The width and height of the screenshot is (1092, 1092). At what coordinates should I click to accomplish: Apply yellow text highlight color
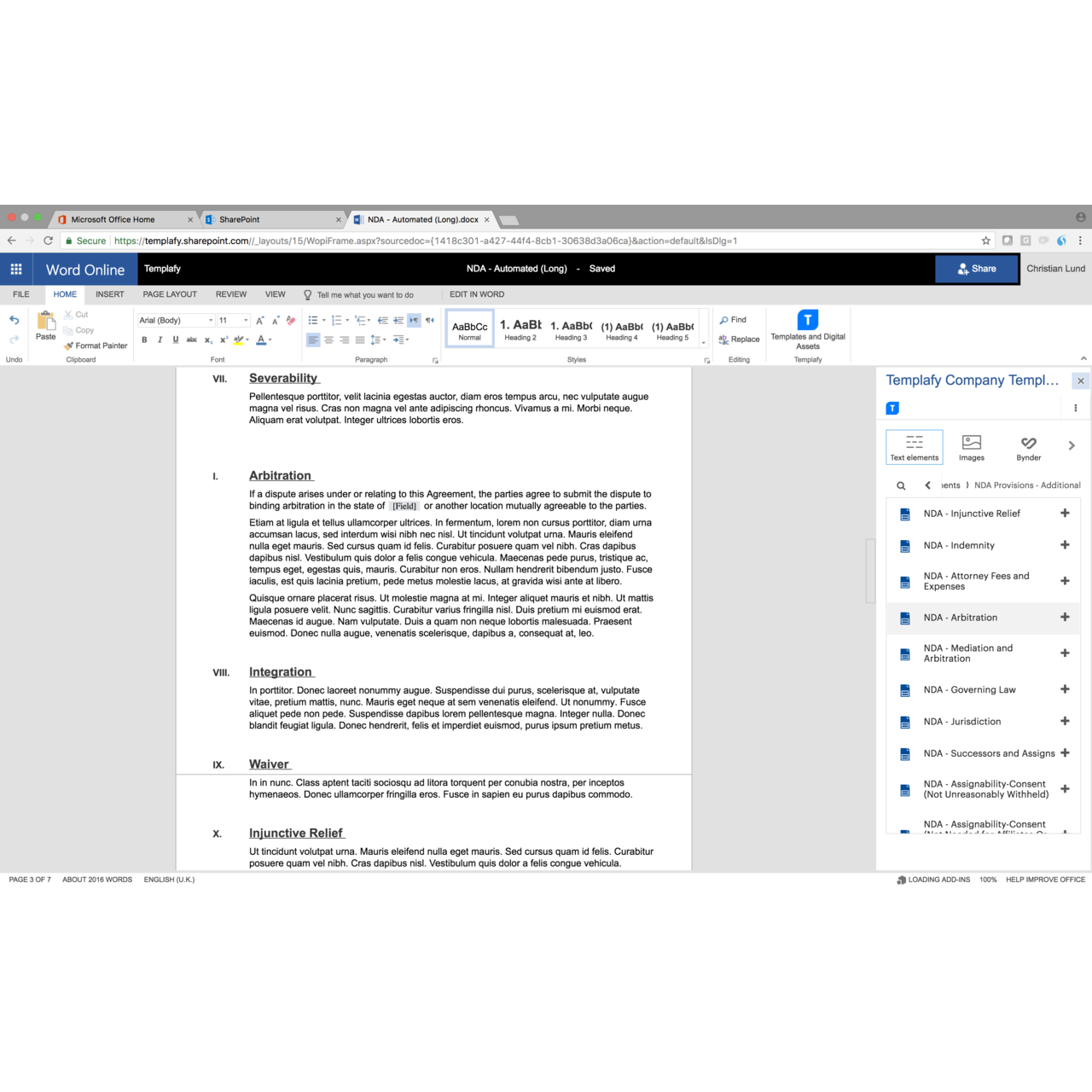238,339
